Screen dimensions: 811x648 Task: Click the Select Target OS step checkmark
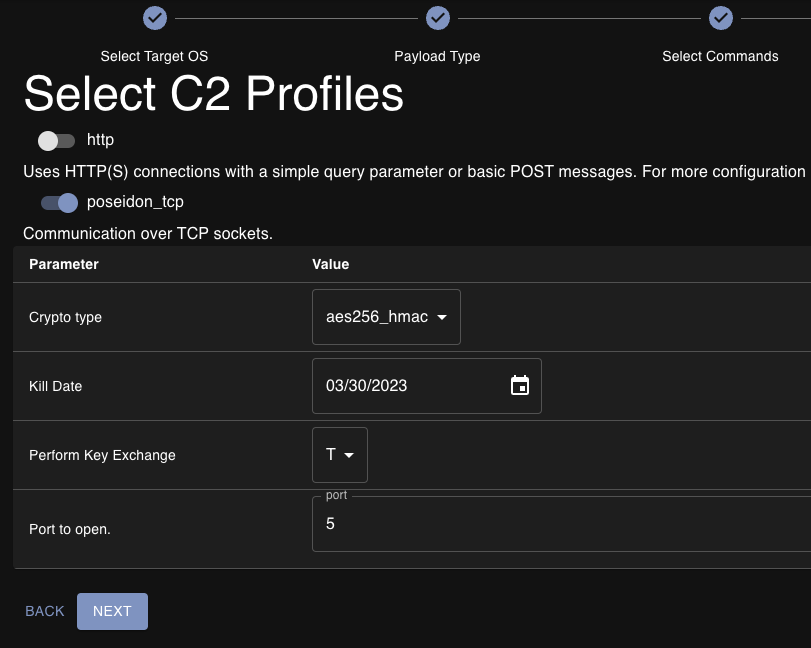click(x=153, y=17)
